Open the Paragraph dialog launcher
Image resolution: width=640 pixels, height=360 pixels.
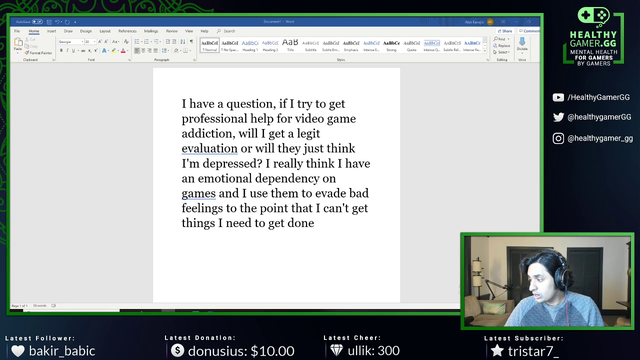tap(194, 60)
